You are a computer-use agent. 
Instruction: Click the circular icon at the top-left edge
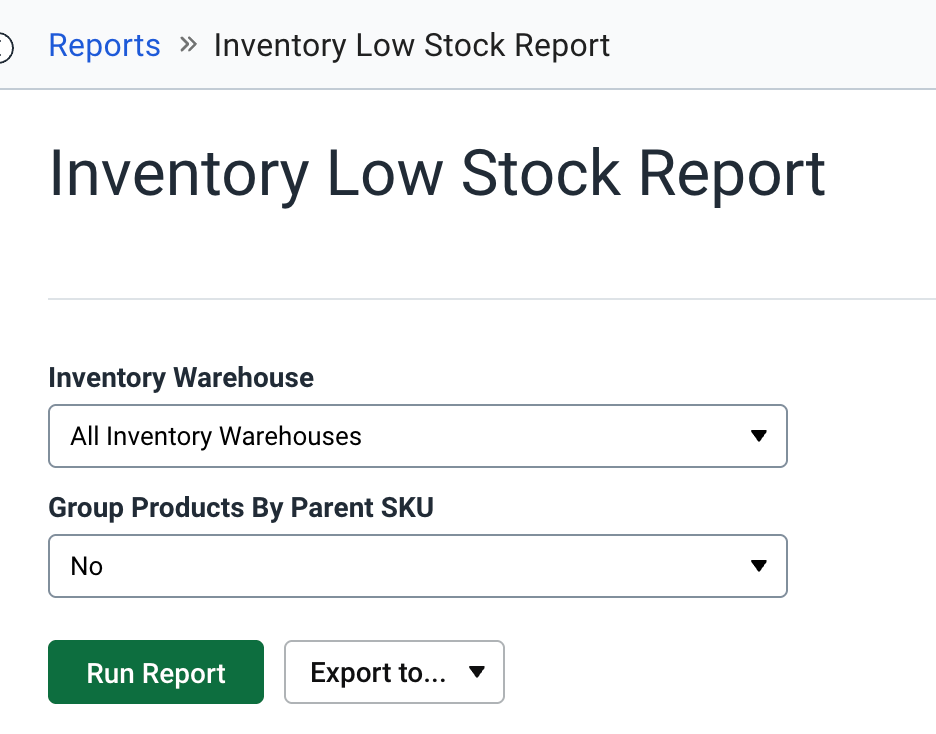tap(4, 44)
